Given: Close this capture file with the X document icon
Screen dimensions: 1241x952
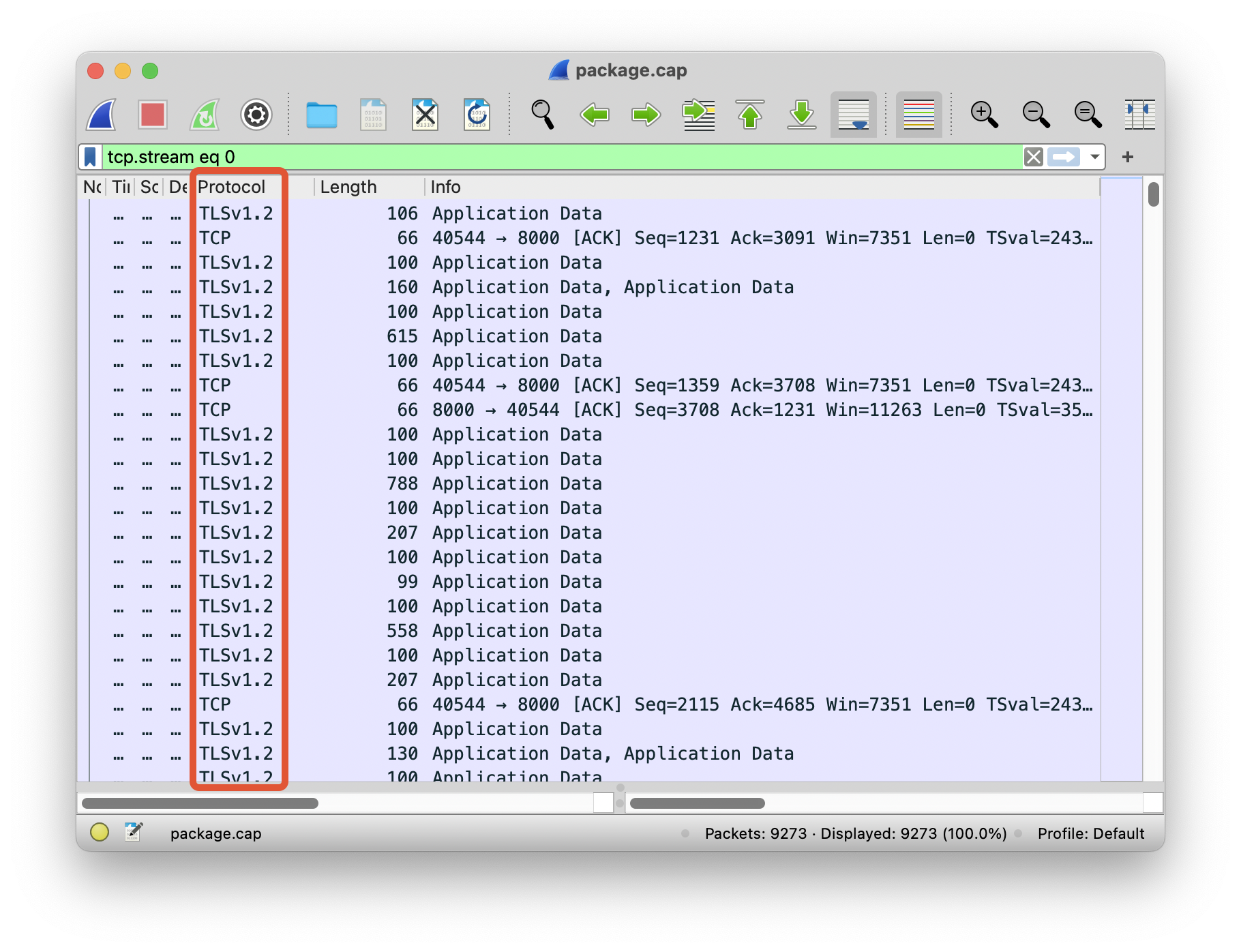Looking at the screenshot, I should coord(425,115).
